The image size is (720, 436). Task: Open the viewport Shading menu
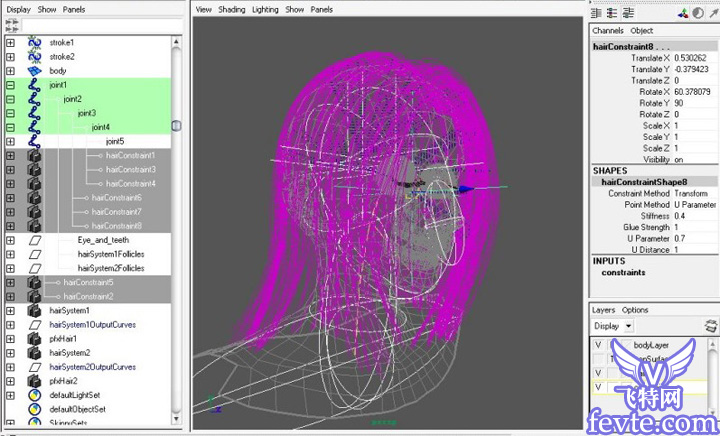point(231,9)
